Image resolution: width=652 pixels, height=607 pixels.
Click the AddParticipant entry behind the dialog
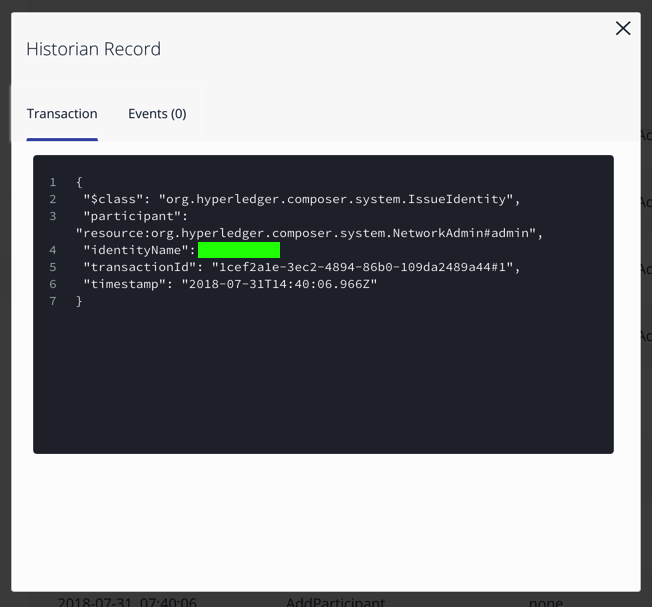click(x=335, y=602)
